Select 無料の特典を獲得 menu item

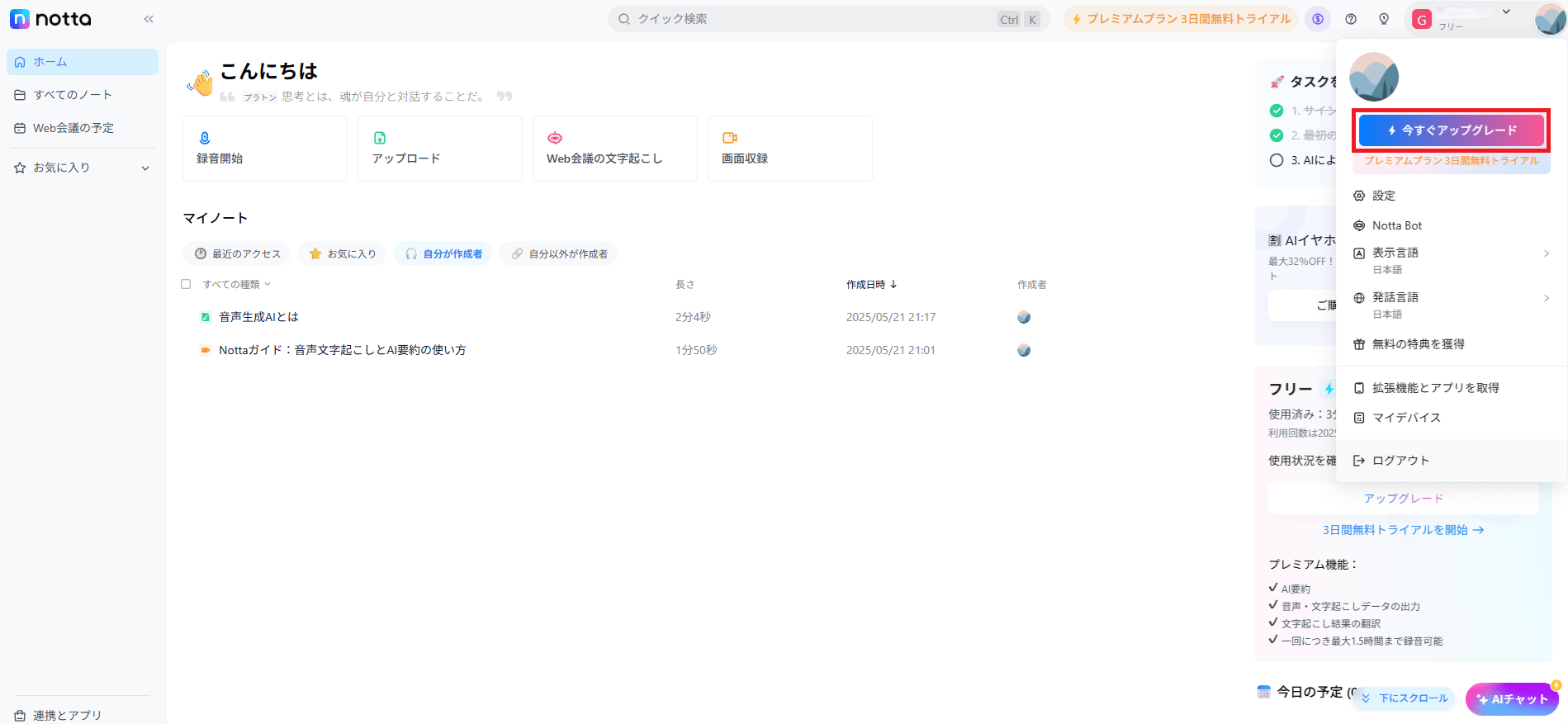coord(1451,344)
